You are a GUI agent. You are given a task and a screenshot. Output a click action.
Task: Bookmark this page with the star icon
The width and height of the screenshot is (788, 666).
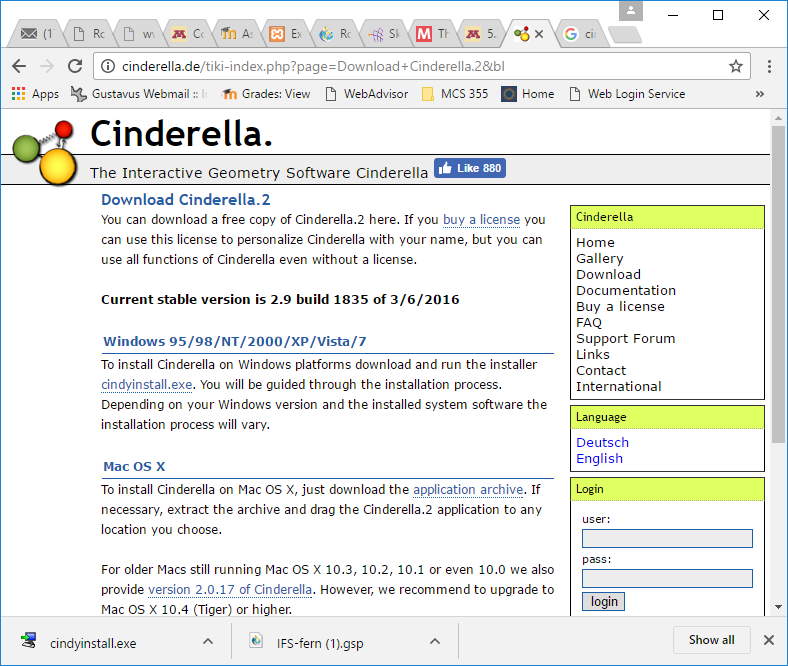coord(736,66)
